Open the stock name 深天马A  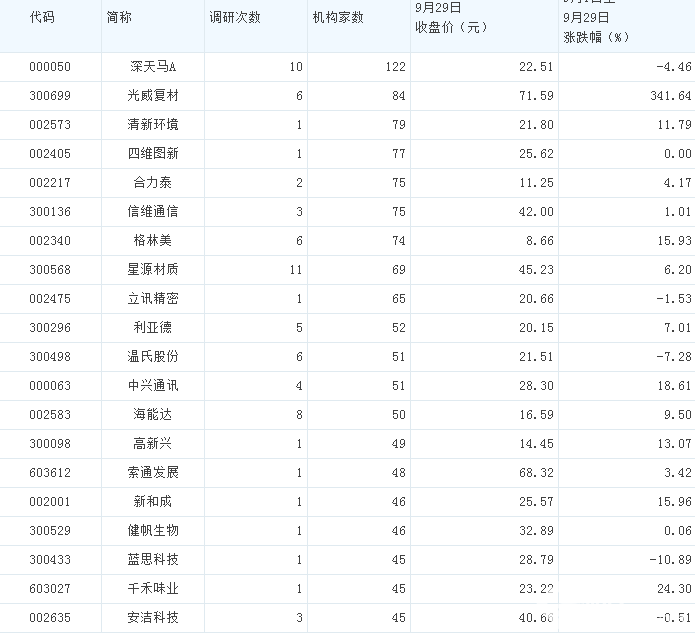154,67
